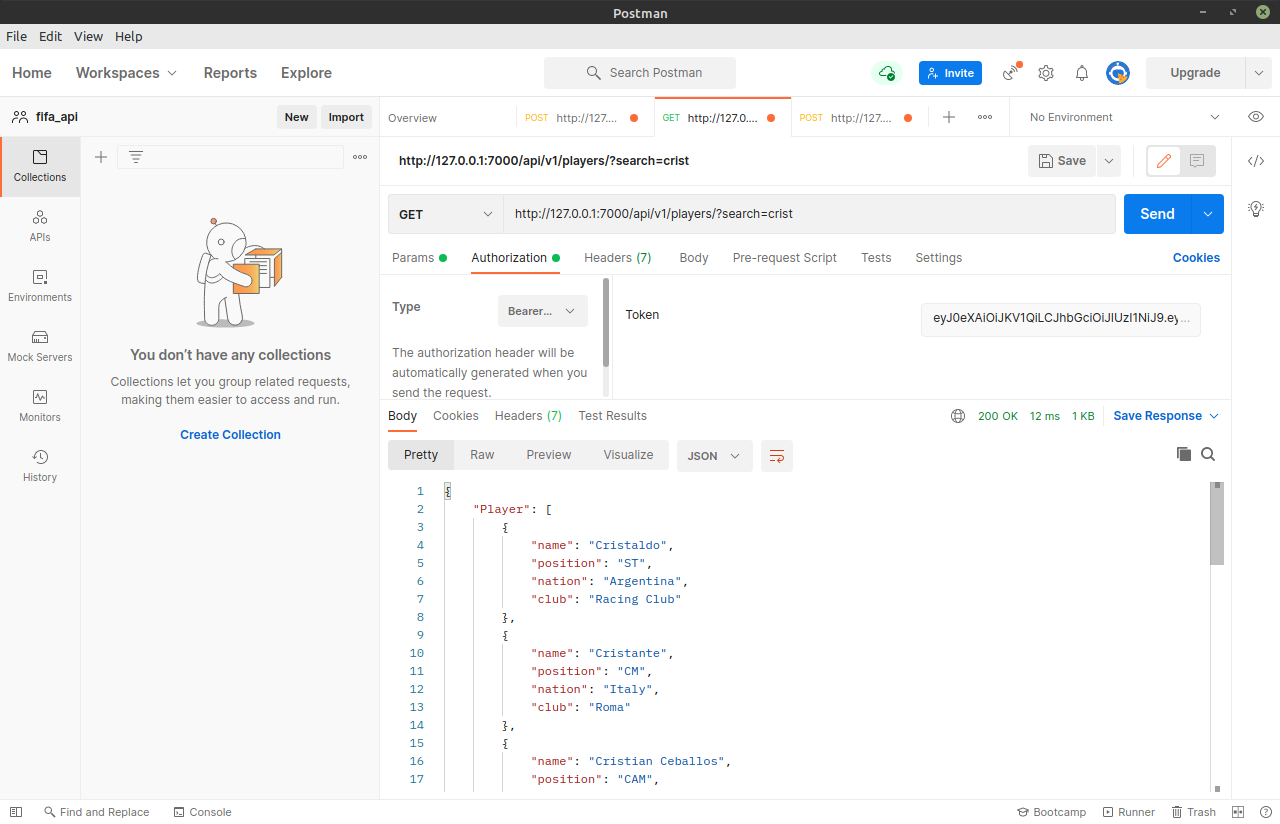Switch to the Raw response view
This screenshot has height=824, width=1280.
482,455
